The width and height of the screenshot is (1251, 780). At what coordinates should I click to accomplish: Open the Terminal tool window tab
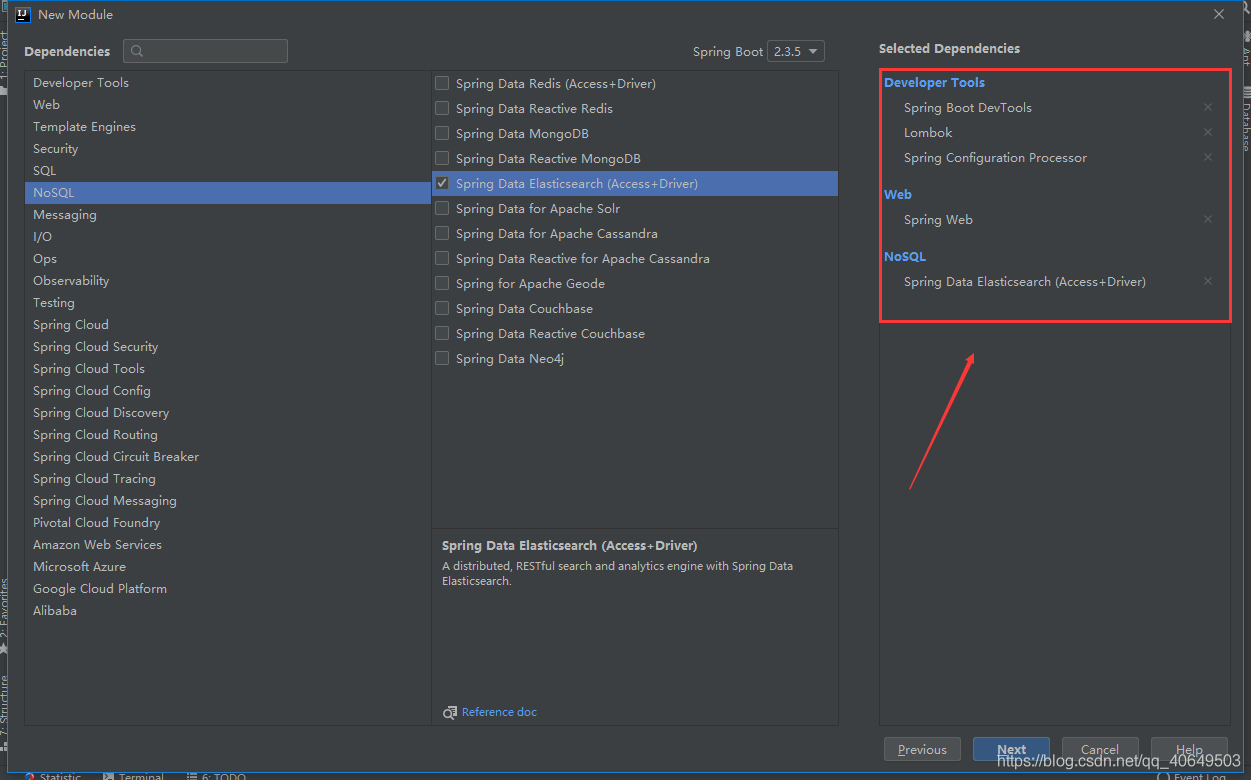click(134, 775)
